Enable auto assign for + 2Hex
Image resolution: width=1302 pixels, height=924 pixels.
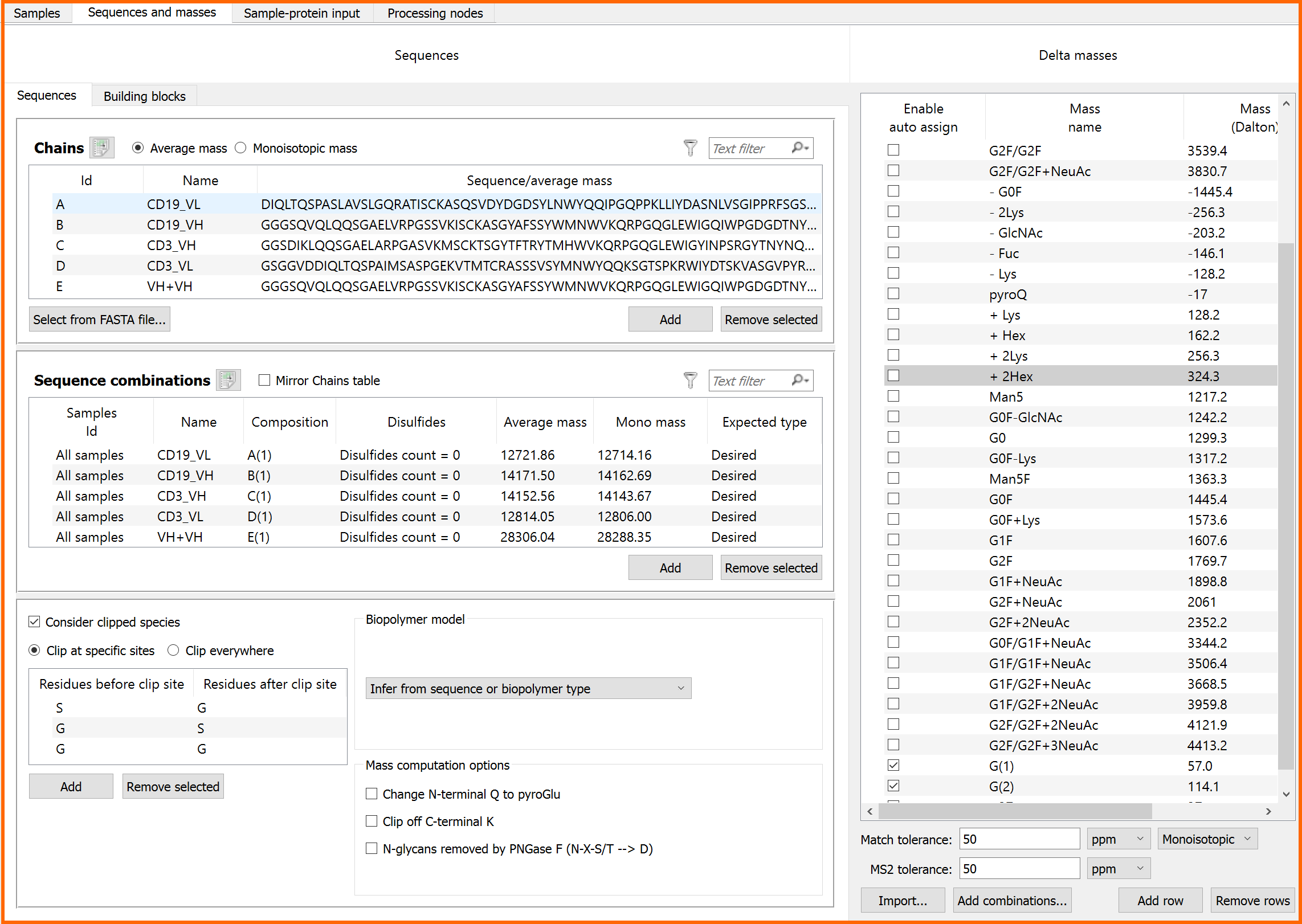[x=893, y=375]
